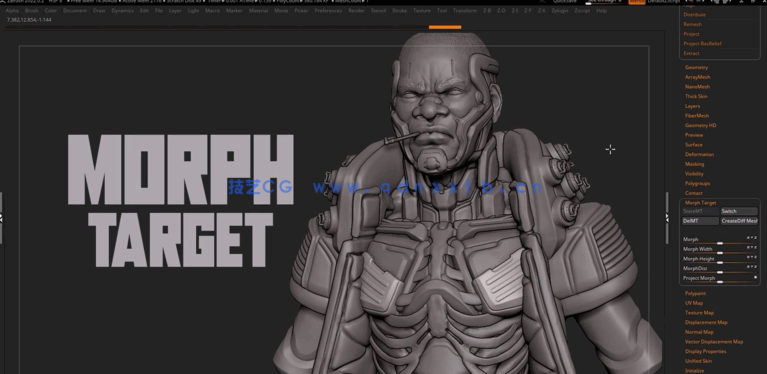Viewport: 767px width, 374px height.
Task: Click the Morph Width slider
Action: click(720, 250)
